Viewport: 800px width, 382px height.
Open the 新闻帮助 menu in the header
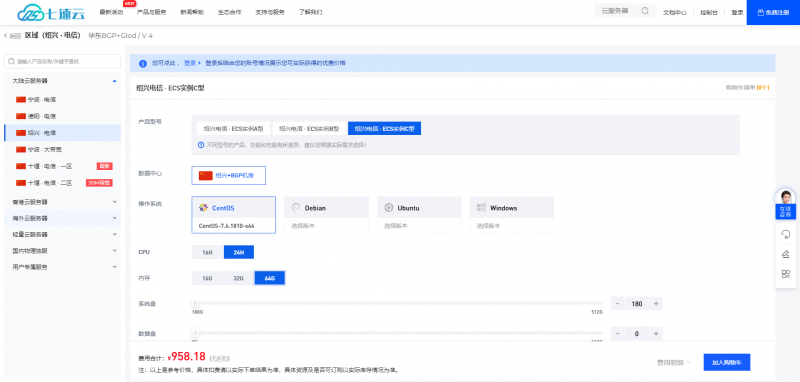pos(192,12)
